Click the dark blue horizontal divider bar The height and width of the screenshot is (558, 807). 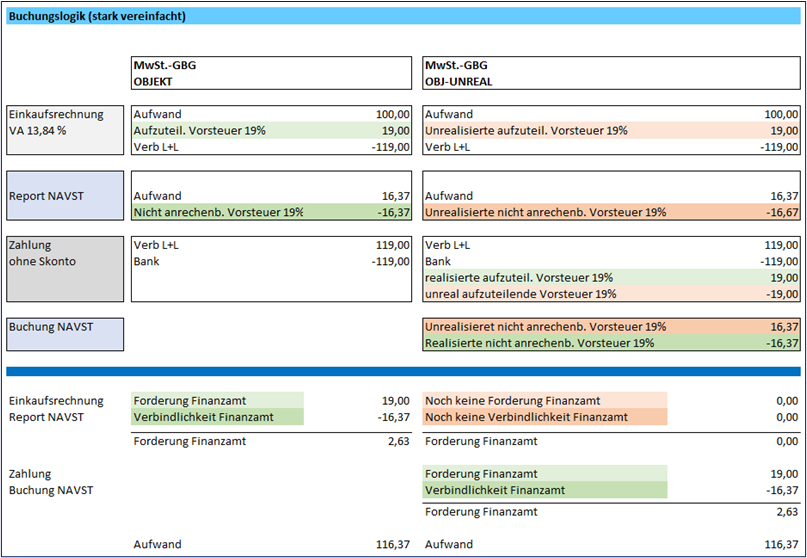point(403,372)
